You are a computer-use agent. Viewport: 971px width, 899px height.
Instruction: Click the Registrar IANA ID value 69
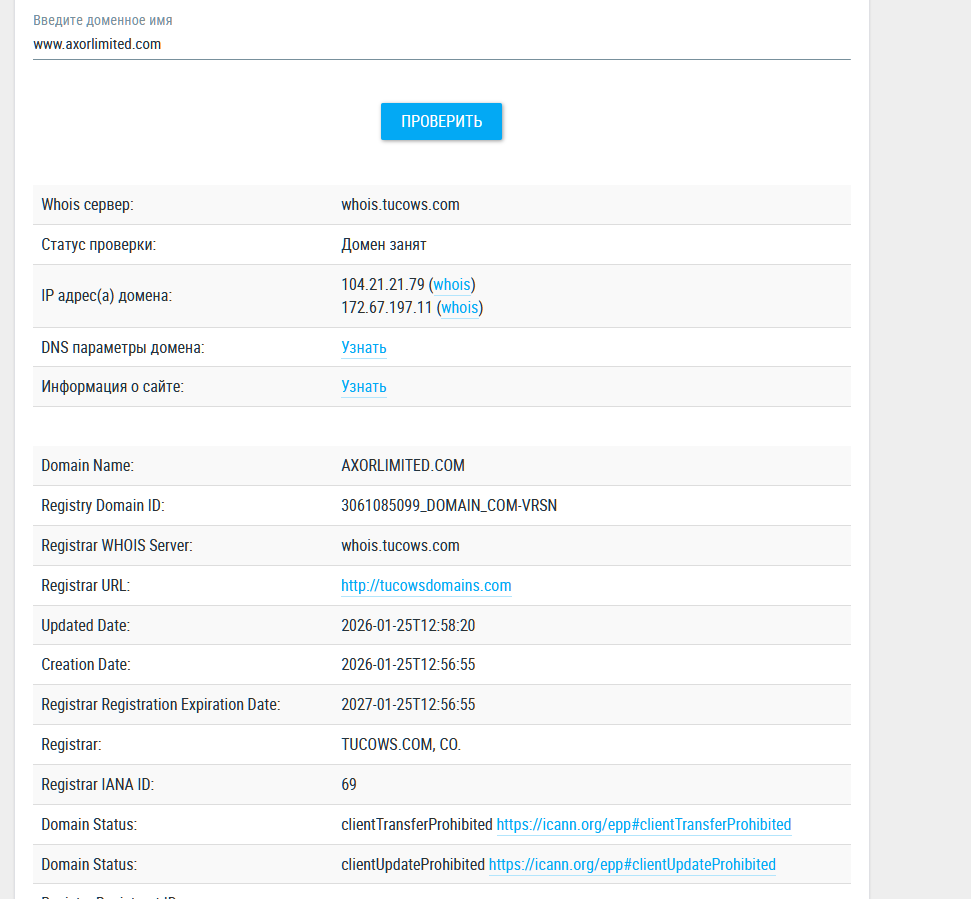pyautogui.click(x=349, y=785)
